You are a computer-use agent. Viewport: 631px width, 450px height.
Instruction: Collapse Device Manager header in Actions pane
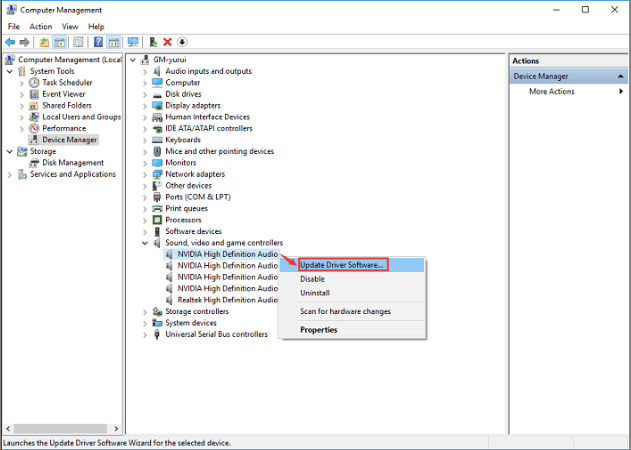click(621, 76)
